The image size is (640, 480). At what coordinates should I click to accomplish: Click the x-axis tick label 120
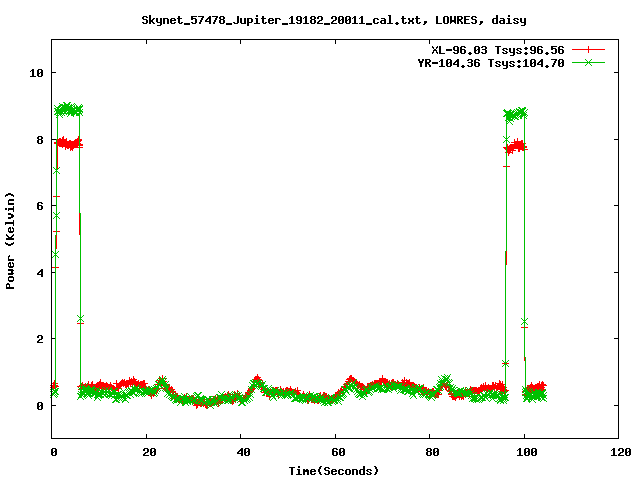(621, 452)
